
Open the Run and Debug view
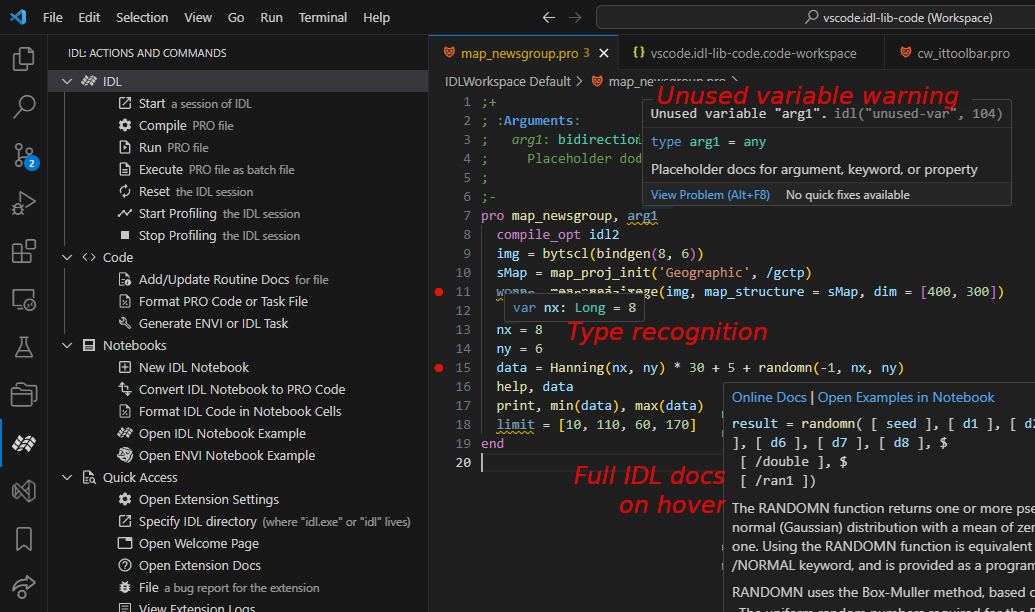(24, 203)
